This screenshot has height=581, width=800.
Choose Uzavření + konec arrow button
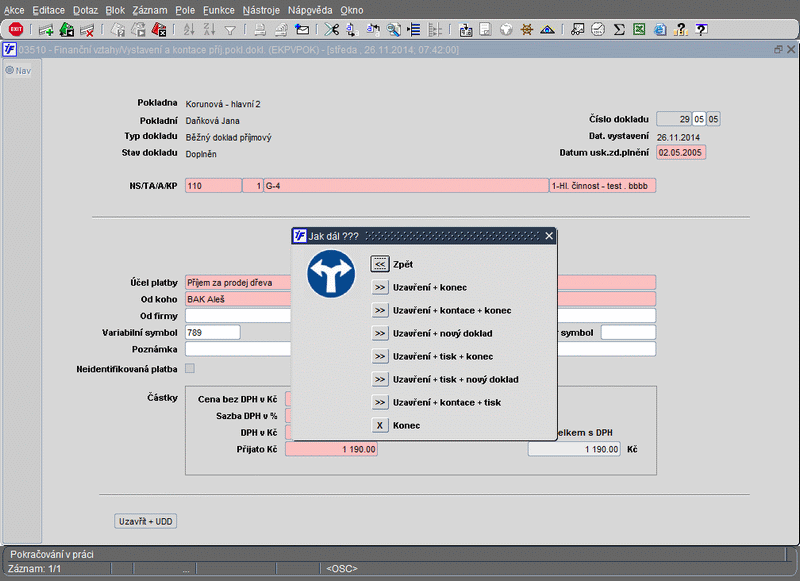pyautogui.click(x=379, y=287)
